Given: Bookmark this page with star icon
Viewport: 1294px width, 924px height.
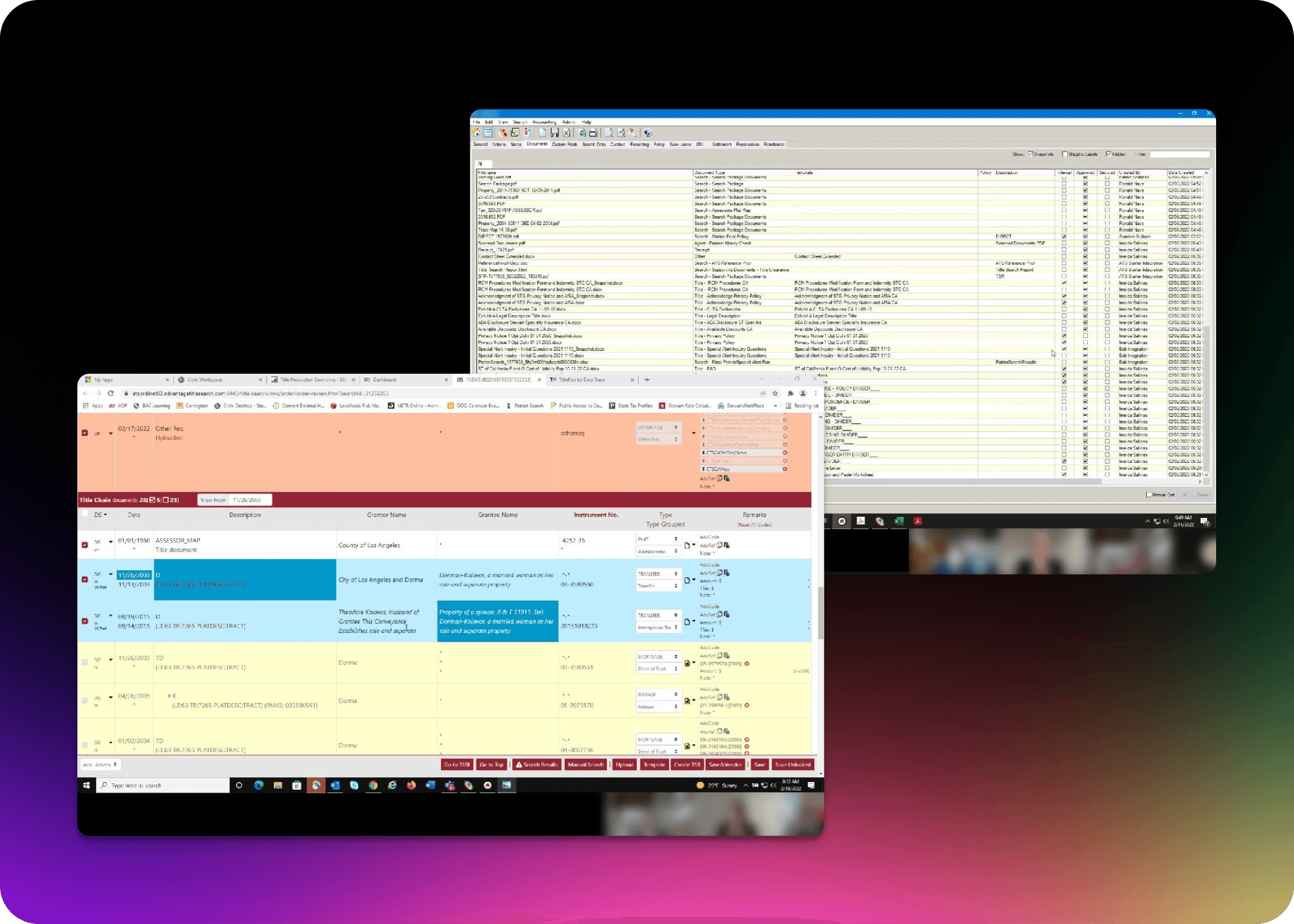Looking at the screenshot, I should tap(775, 393).
